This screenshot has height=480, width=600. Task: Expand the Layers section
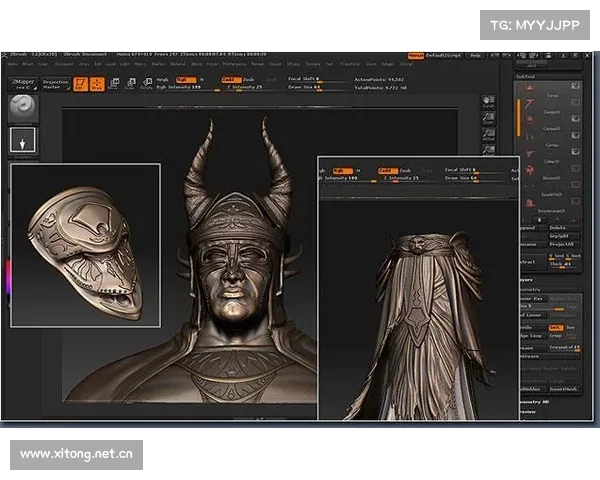click(527, 280)
